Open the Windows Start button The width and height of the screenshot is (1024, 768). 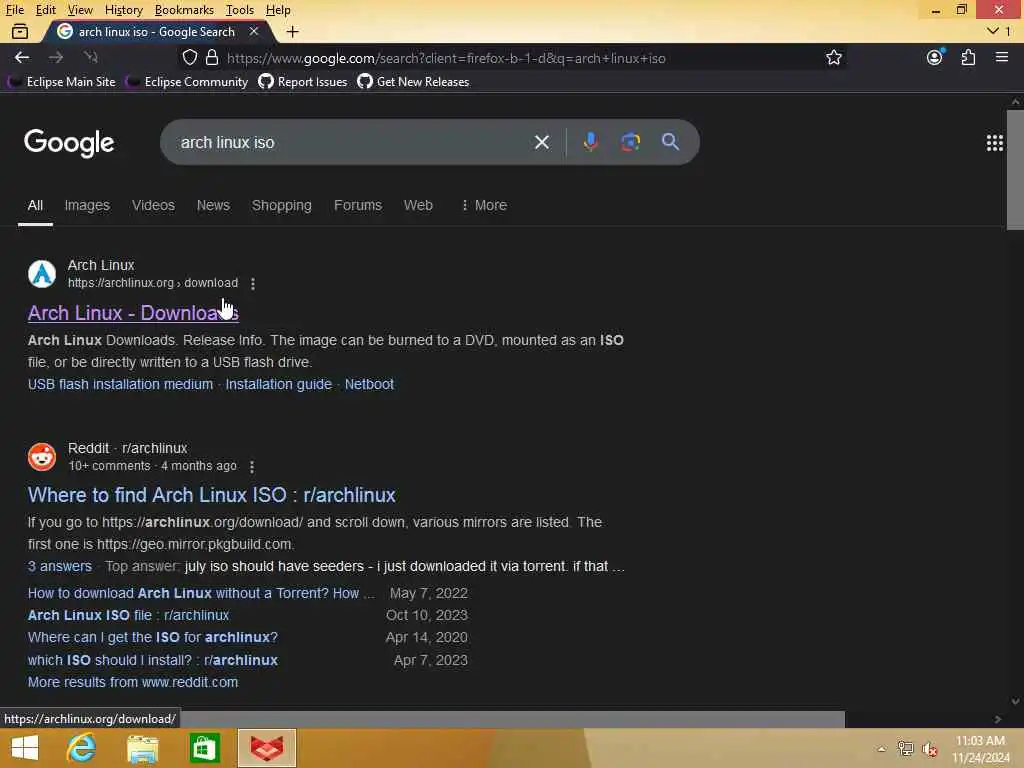pos(25,748)
